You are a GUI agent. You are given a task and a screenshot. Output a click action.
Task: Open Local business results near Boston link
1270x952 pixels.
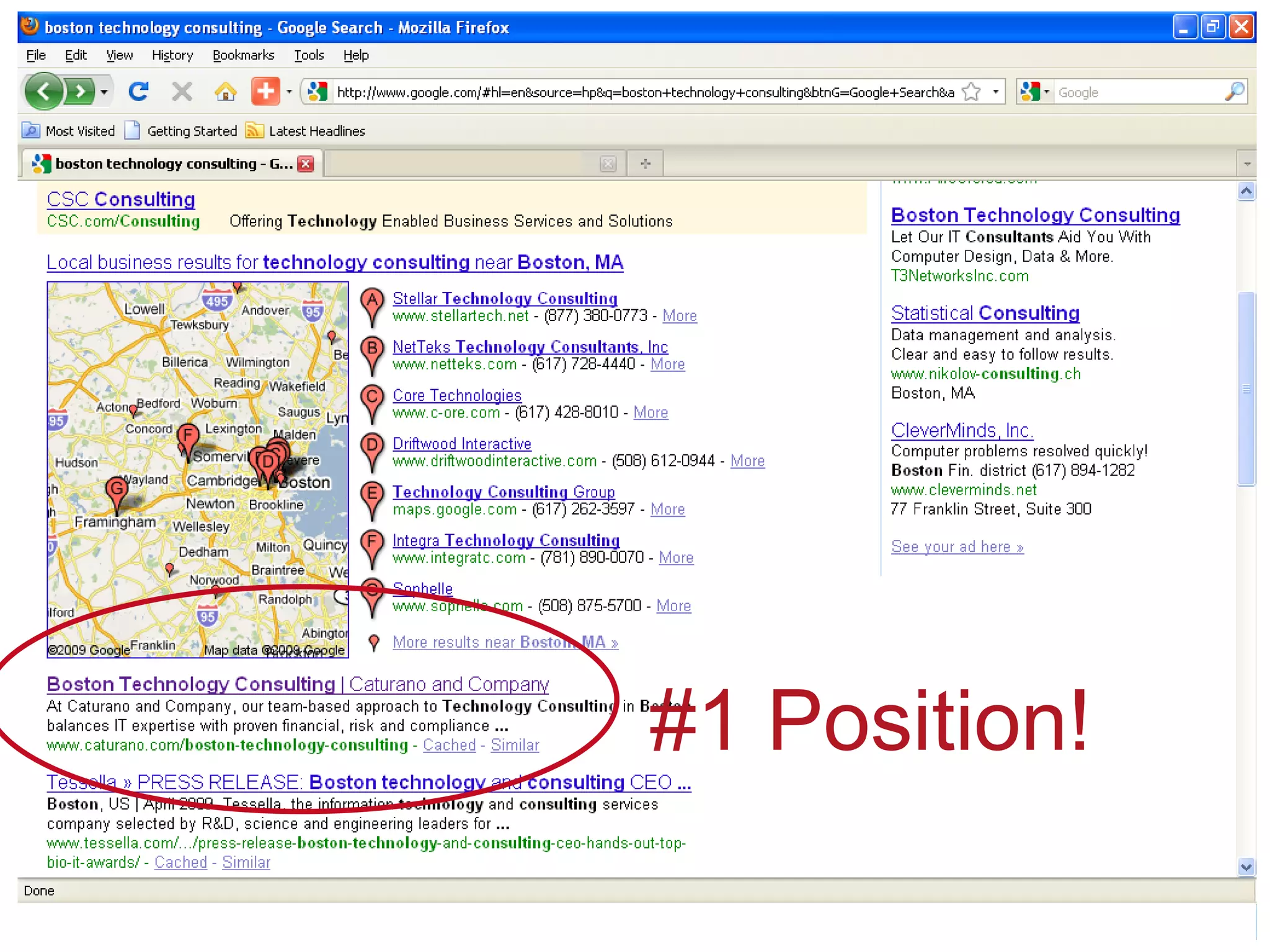[x=335, y=262]
